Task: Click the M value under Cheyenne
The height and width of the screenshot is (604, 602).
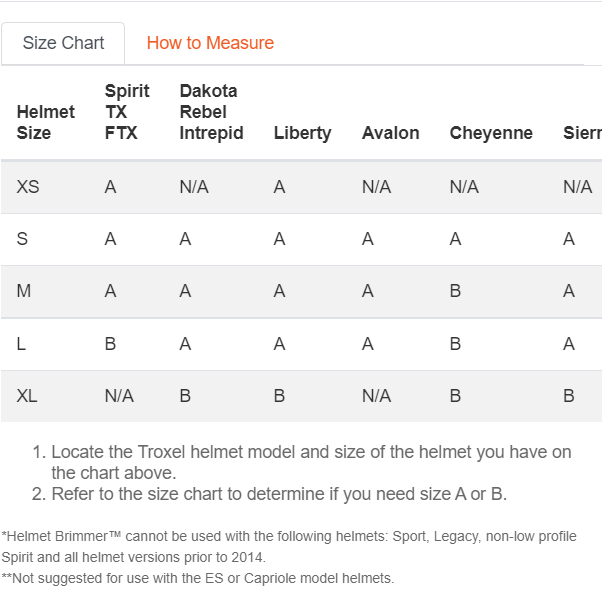Action: [455, 291]
